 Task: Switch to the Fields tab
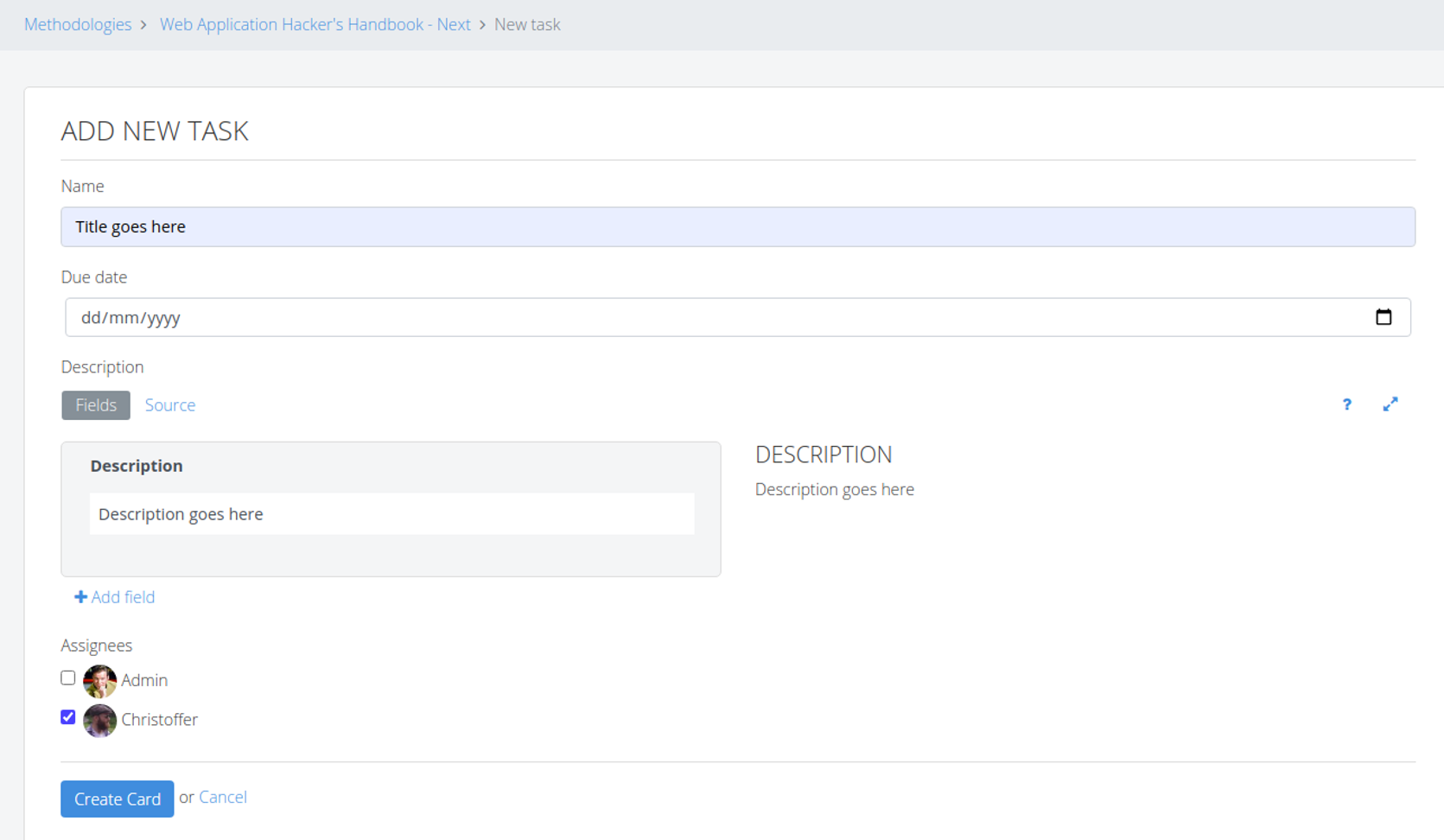pos(96,405)
